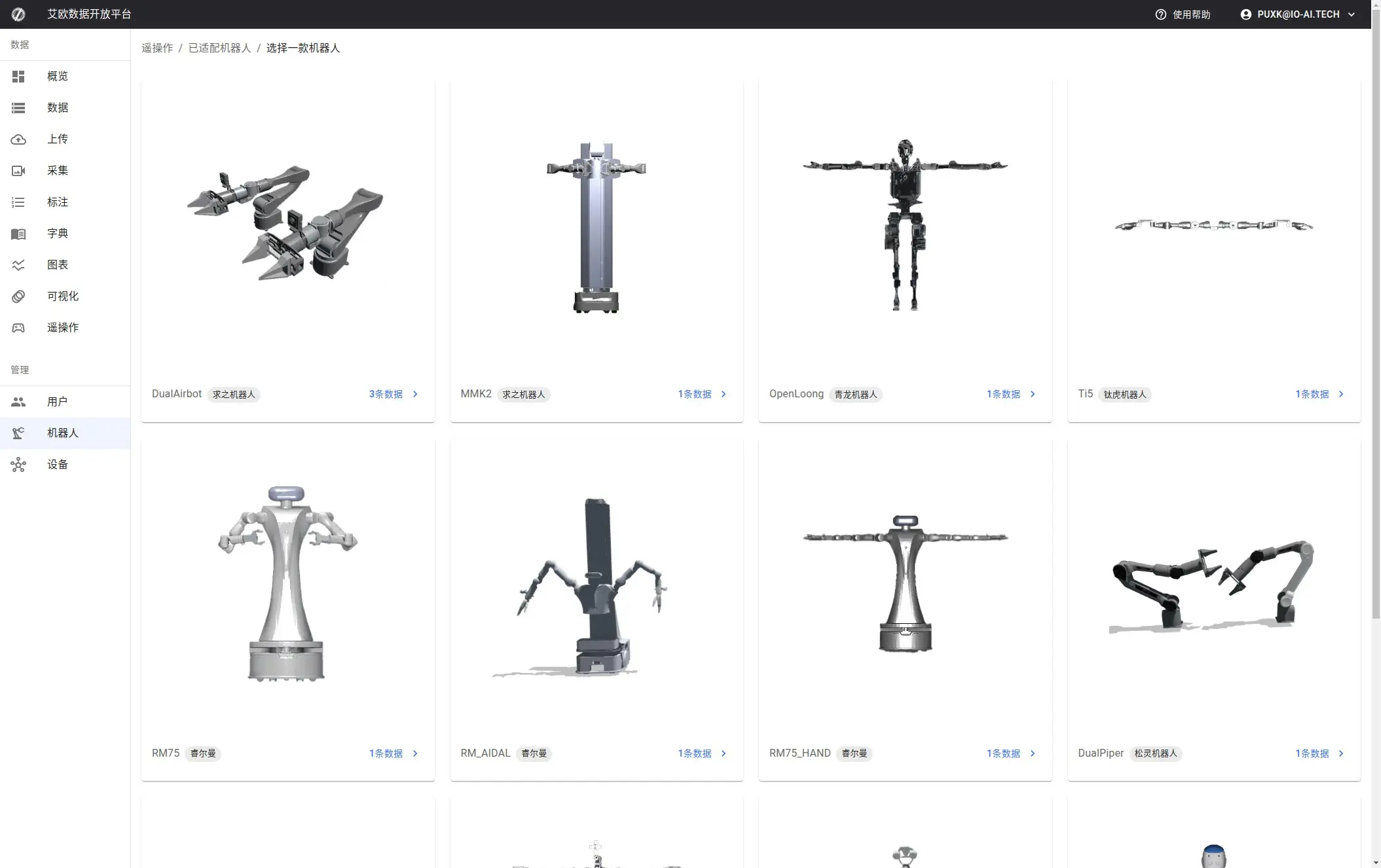1381x868 pixels.
Task: Go to 已适配机器人 in breadcrumb
Action: (219, 48)
